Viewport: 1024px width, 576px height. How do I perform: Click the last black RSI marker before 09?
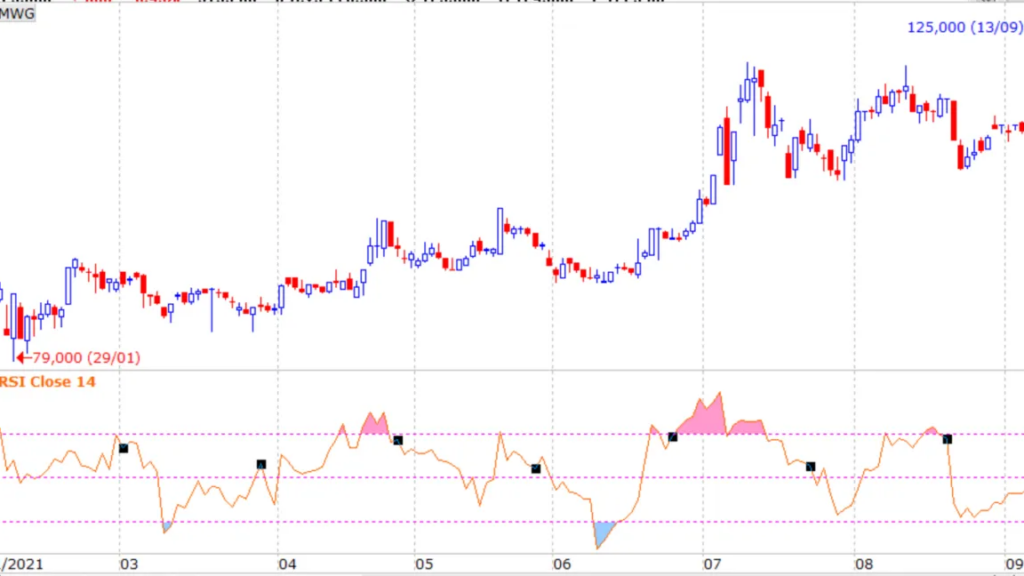tap(947, 439)
